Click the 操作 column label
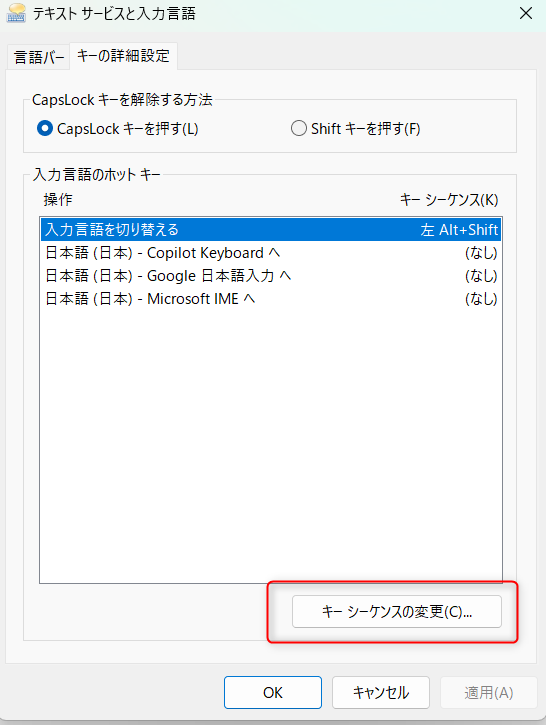 click(x=58, y=200)
